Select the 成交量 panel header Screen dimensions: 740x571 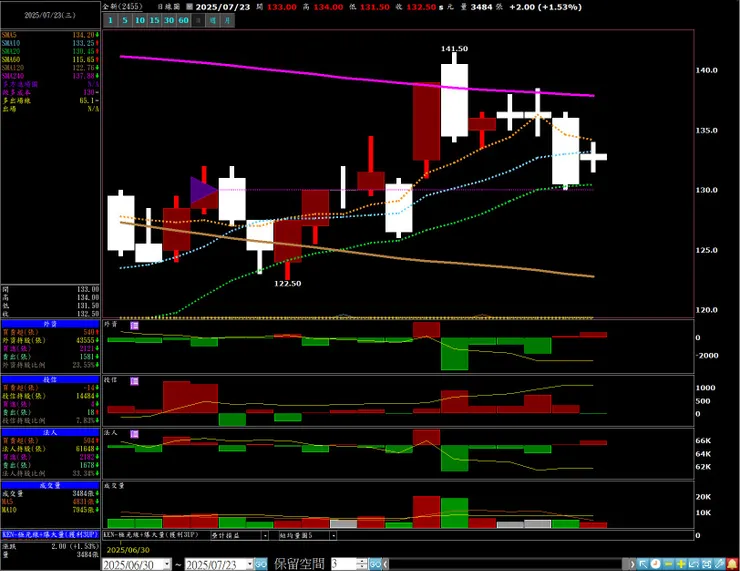point(50,485)
